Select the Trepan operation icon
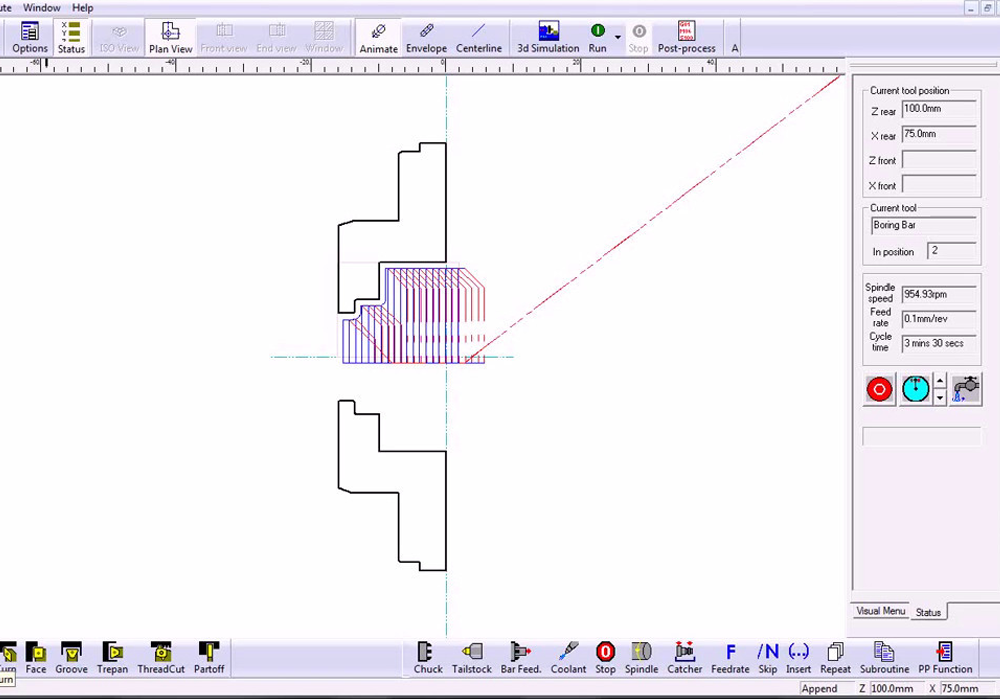The height and width of the screenshot is (699, 1000). [112, 657]
